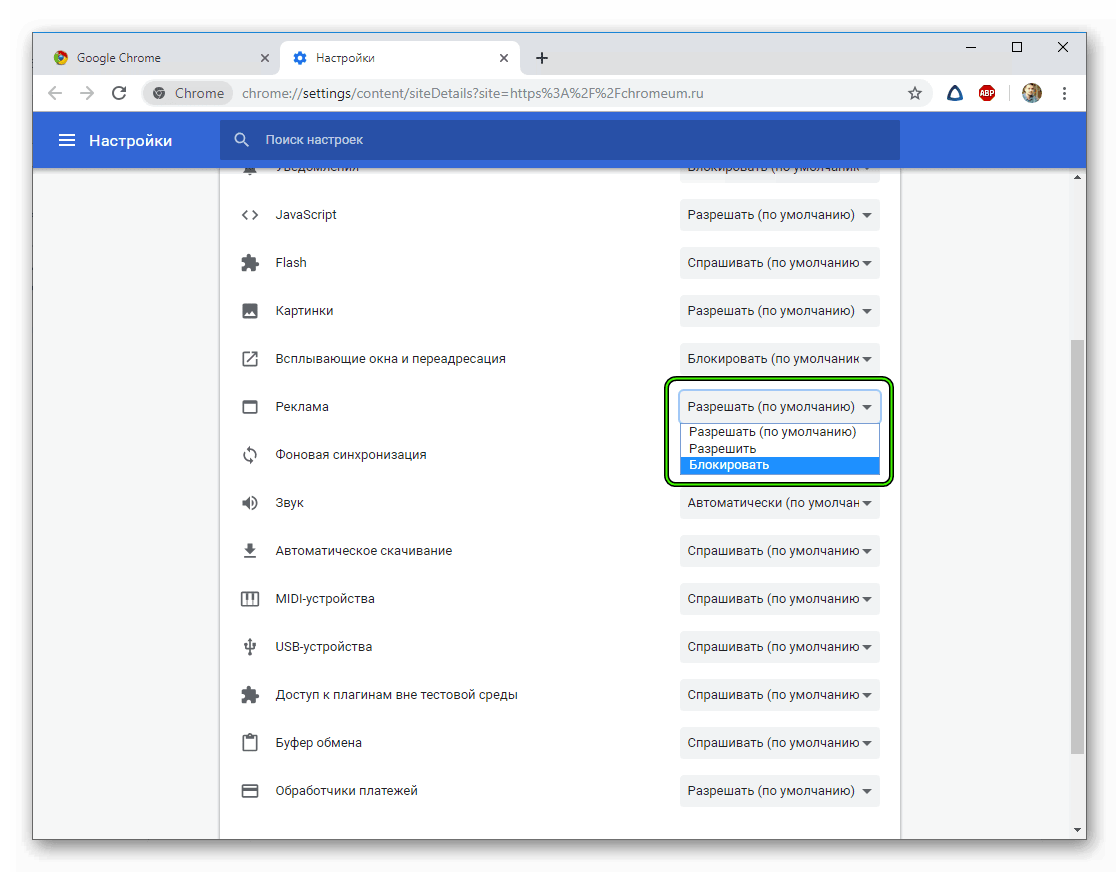
Task: Click the Chrome site info chip icon
Action: 159,93
